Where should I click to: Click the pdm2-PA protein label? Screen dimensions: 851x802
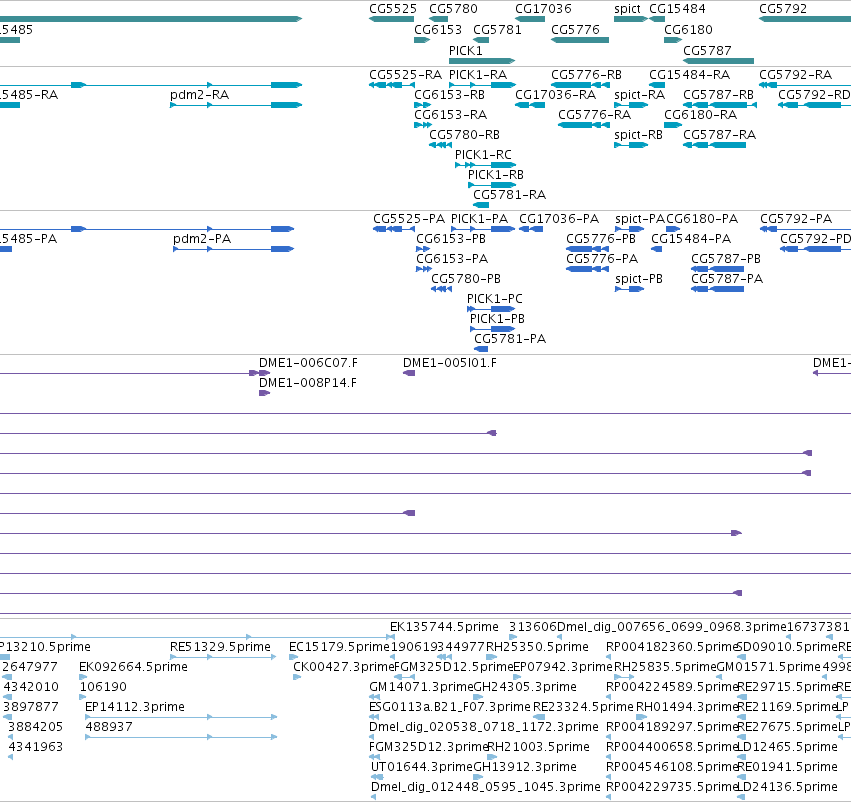(202, 239)
